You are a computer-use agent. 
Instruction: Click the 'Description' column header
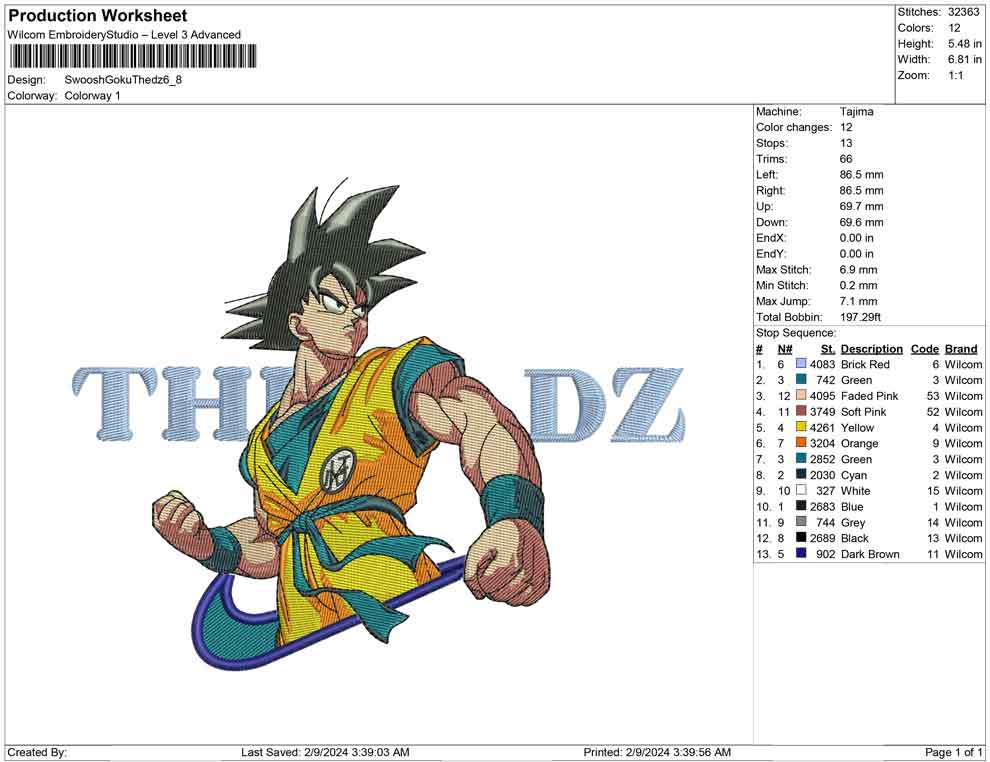pyautogui.click(x=871, y=348)
